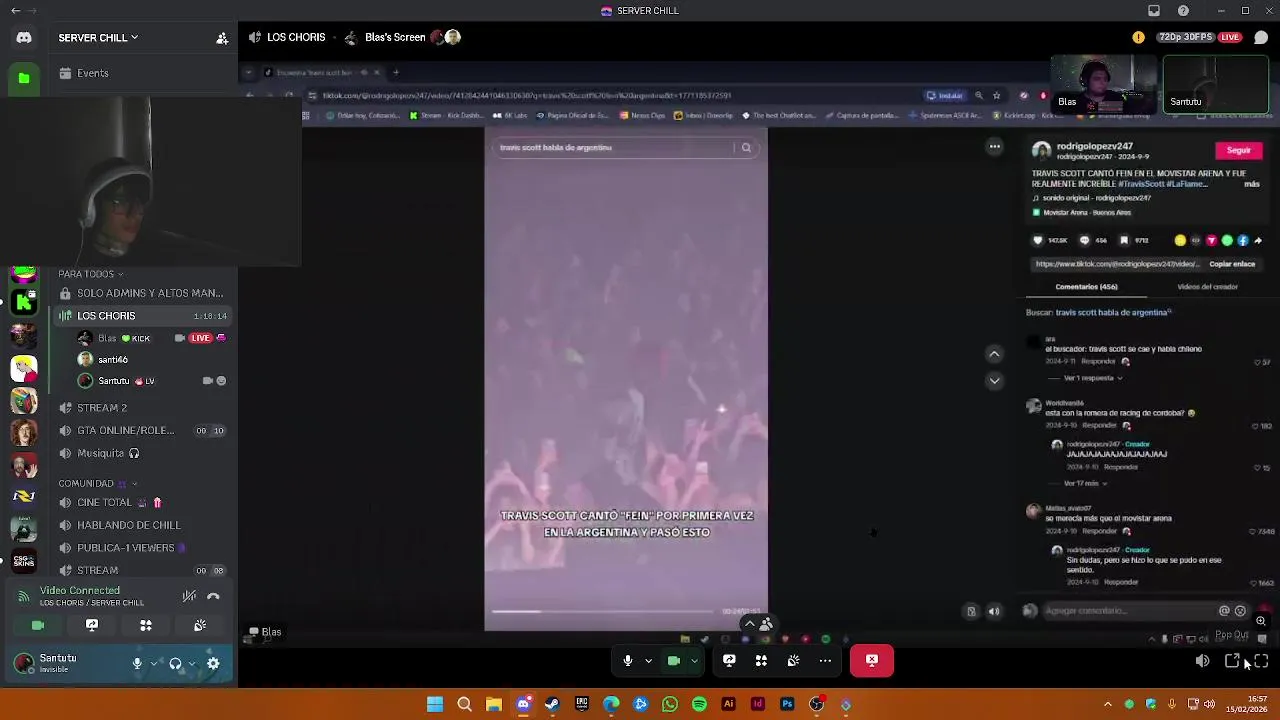
Task: Open Share Your Screen in voice panel
Action: [x=92, y=625]
